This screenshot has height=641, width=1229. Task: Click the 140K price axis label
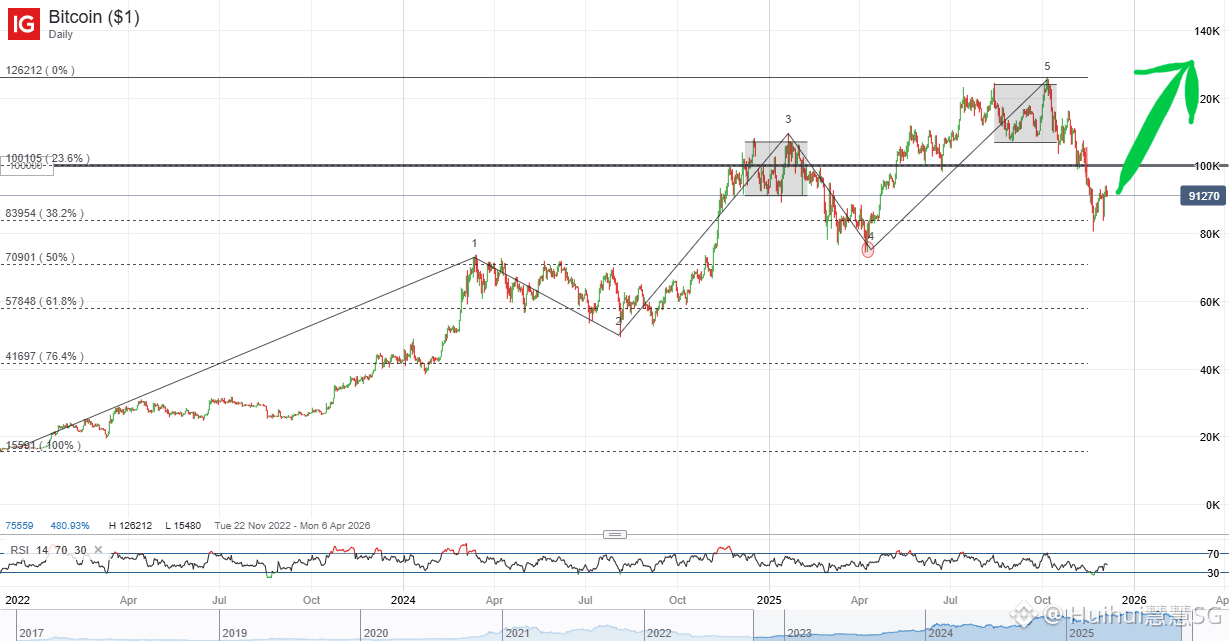point(1208,32)
